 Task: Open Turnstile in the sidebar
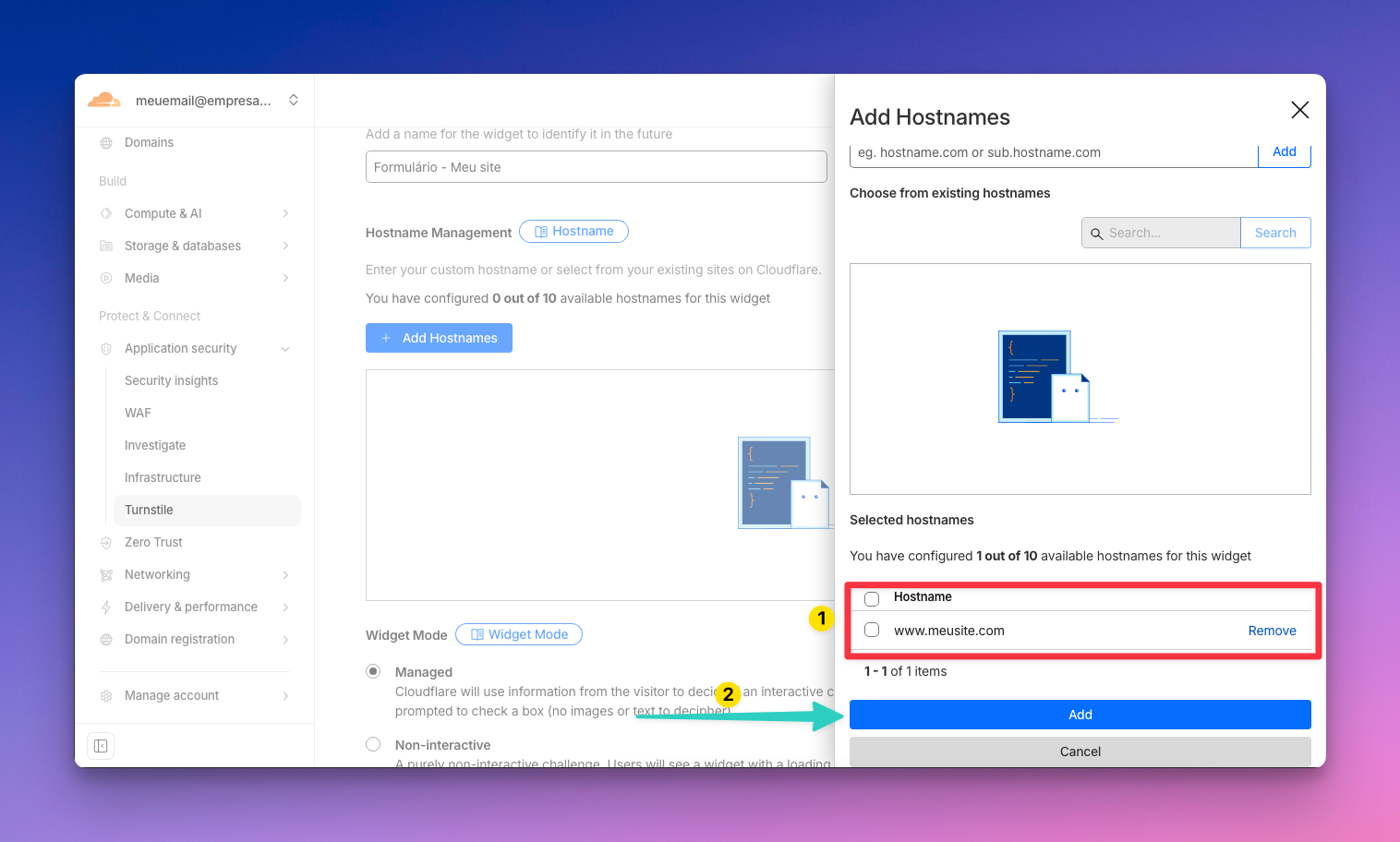pos(149,511)
